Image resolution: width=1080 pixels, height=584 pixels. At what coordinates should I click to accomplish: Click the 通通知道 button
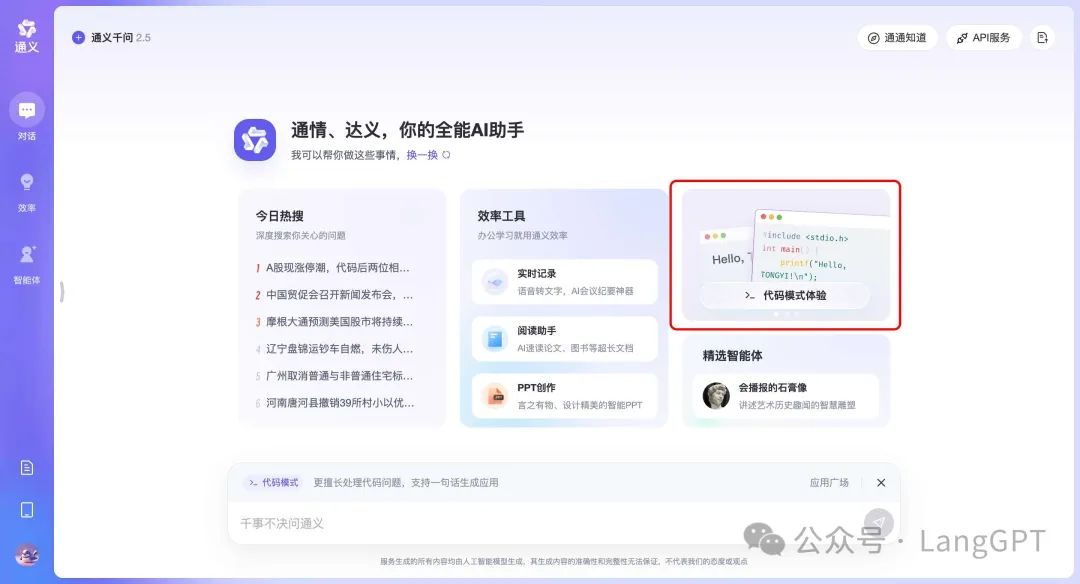897,37
